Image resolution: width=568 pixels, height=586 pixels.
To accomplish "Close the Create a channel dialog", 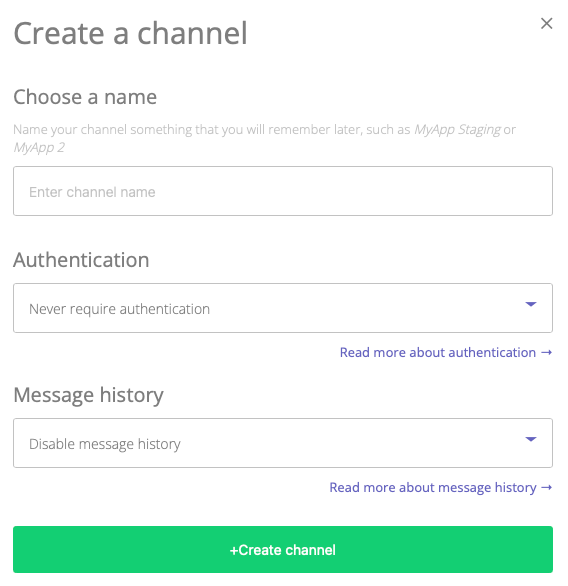I will point(546,23).
